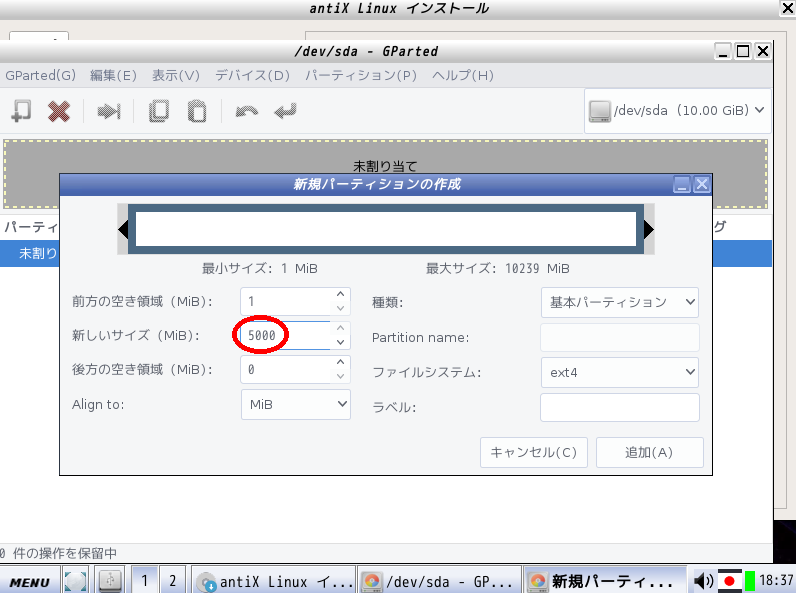This screenshot has height=593, width=796.
Task: Click the white partition area in the resize bar
Action: point(386,229)
